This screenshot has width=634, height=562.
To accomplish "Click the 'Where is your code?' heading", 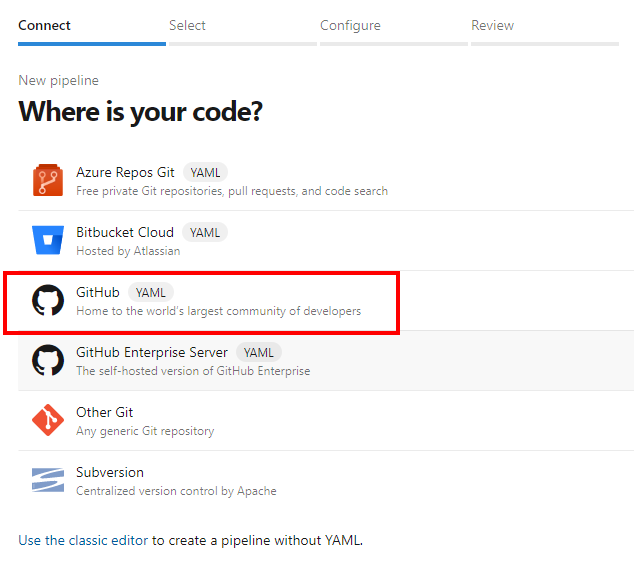I will pos(140,112).
